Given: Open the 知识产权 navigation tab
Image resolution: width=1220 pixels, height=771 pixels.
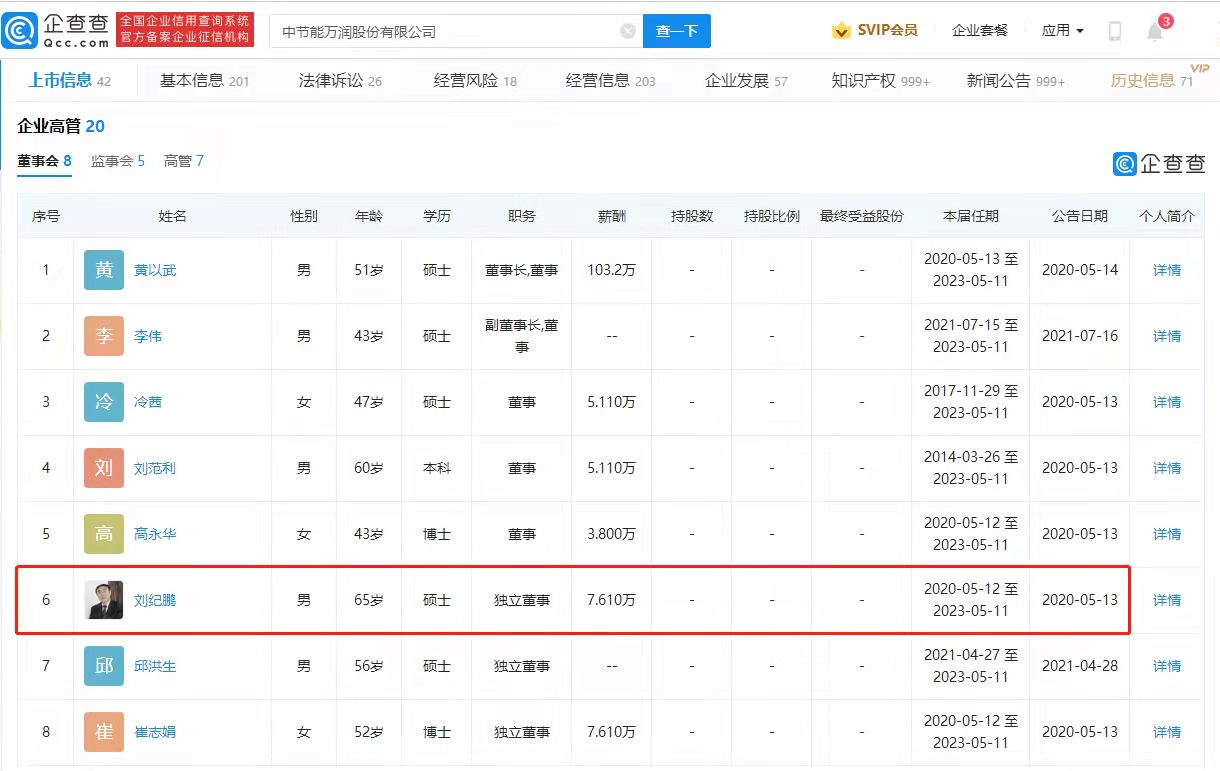Looking at the screenshot, I should point(880,81).
